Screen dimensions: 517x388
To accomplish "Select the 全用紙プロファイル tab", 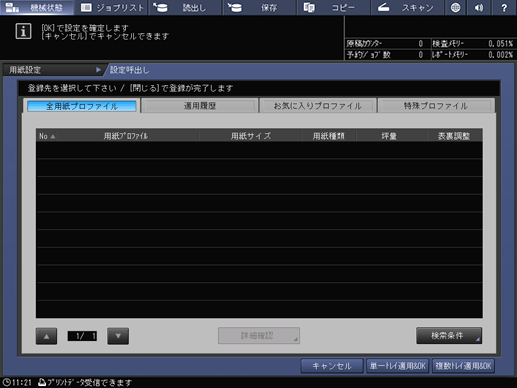I will 82,106.
